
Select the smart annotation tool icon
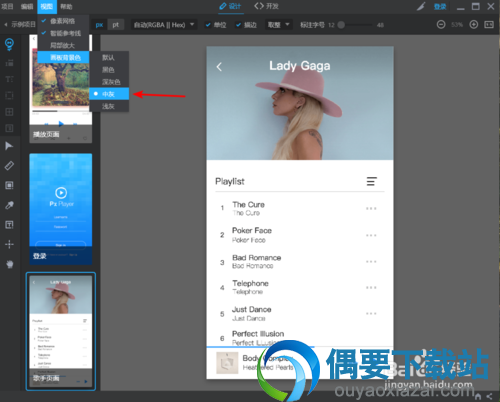click(9, 44)
